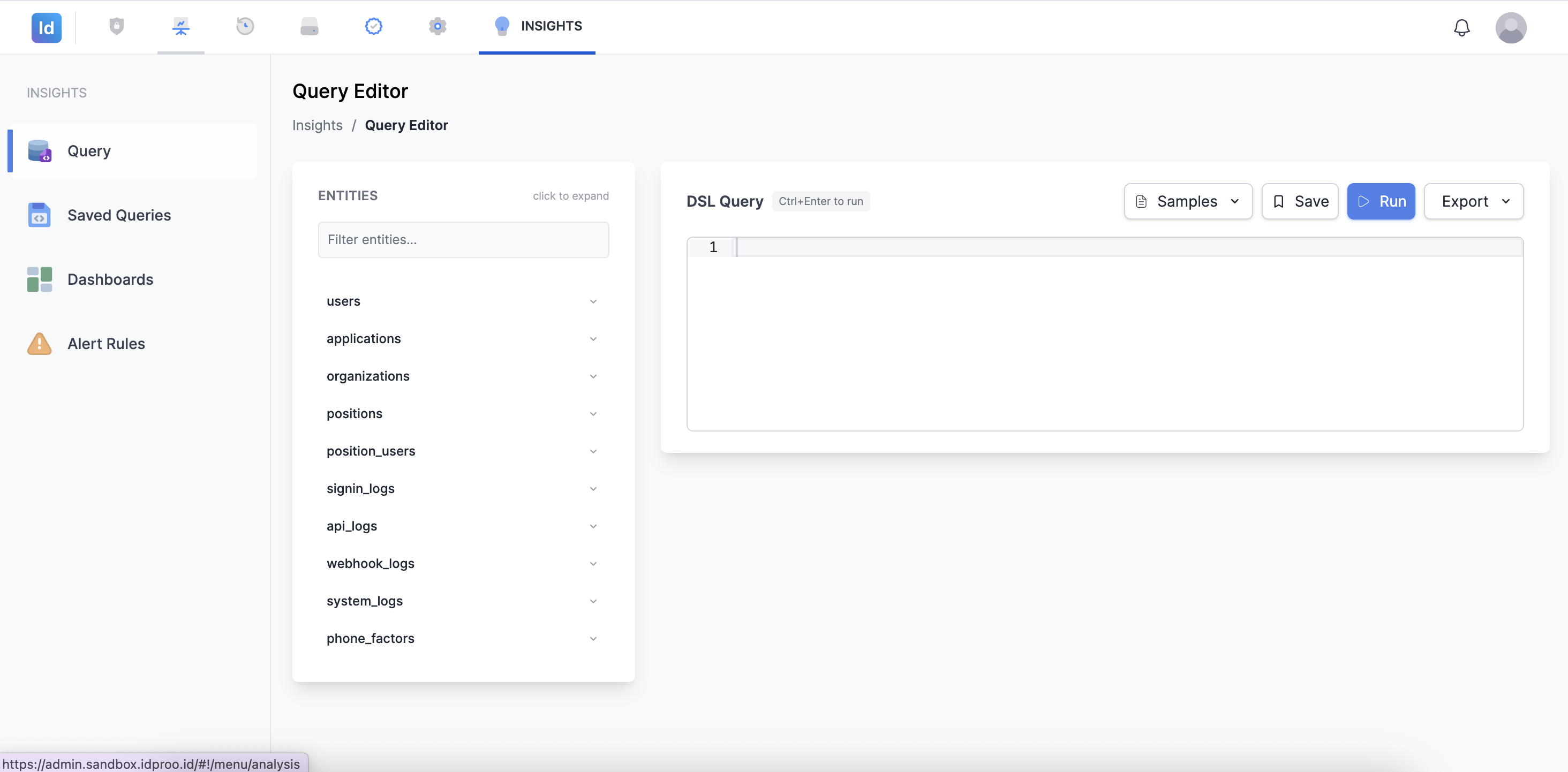Open the settings gear icon in top navigation

(437, 26)
